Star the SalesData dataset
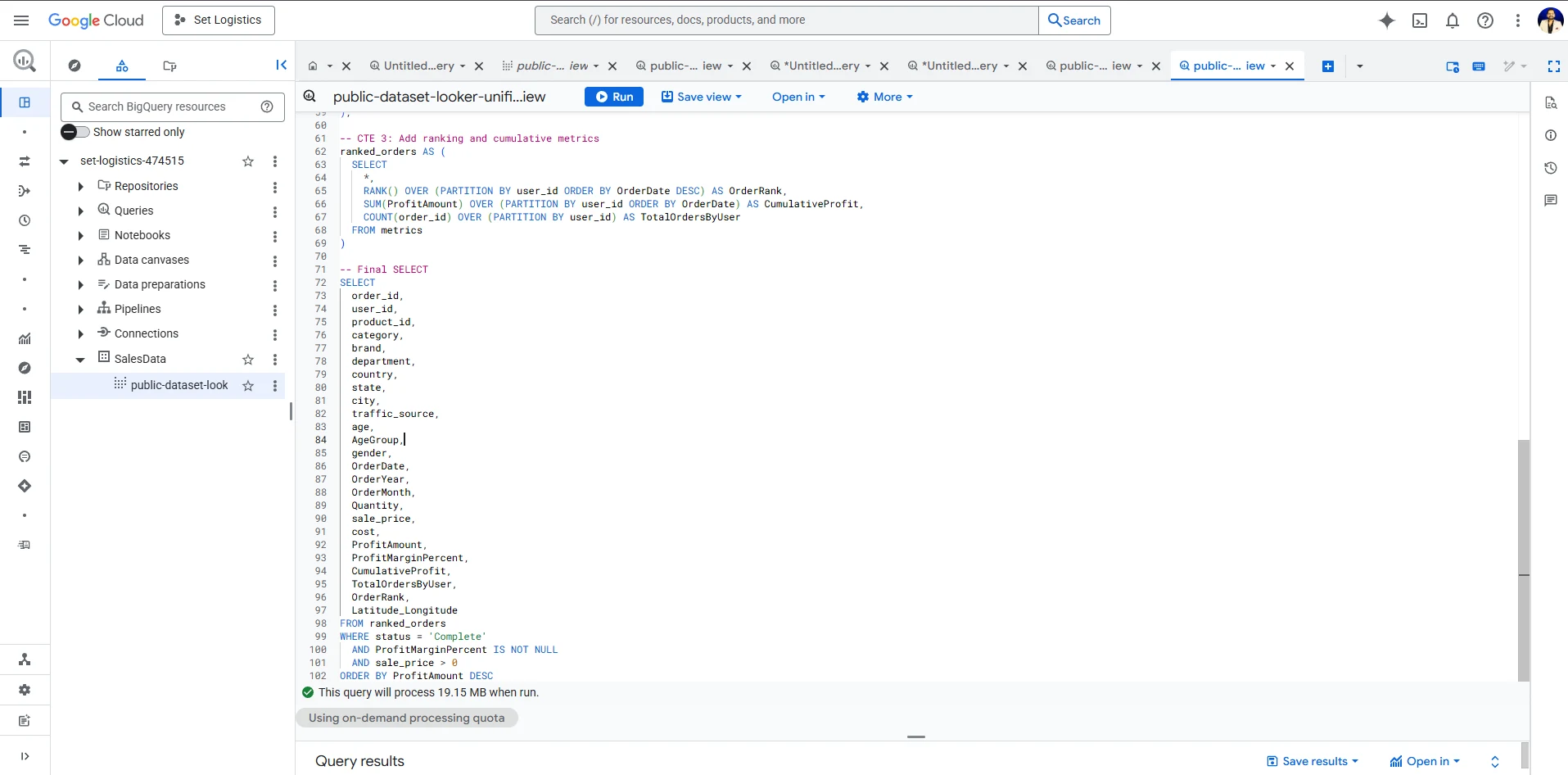Viewport: 1568px width, 775px height. coord(248,360)
